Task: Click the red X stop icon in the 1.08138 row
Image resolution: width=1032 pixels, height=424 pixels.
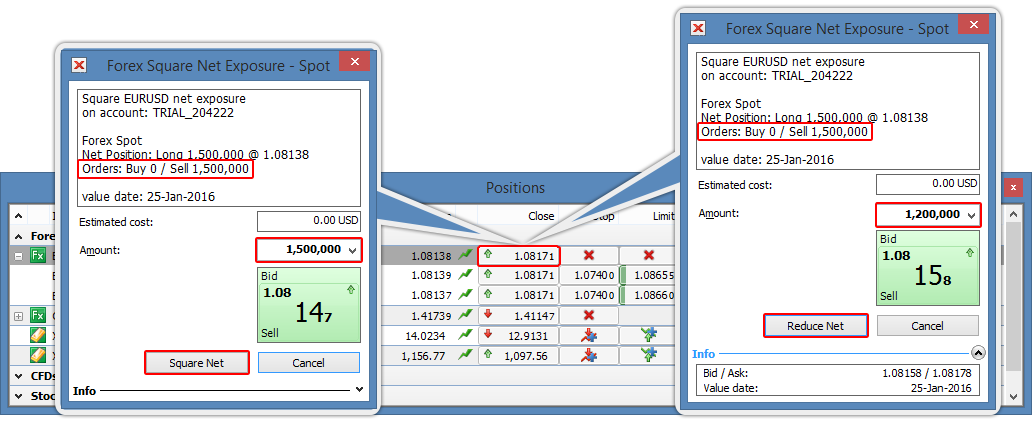Action: coord(588,256)
